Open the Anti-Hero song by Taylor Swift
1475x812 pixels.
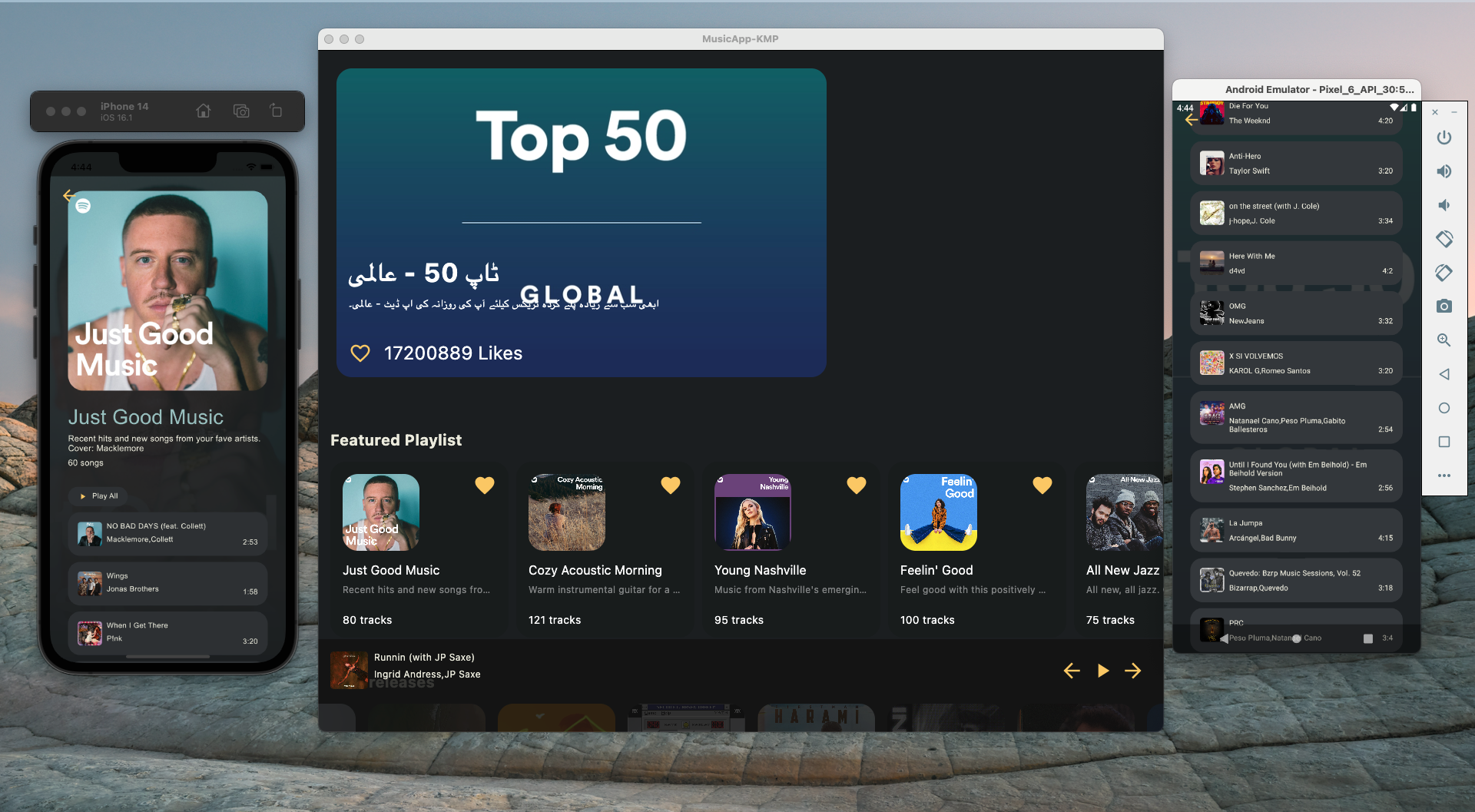1296,164
